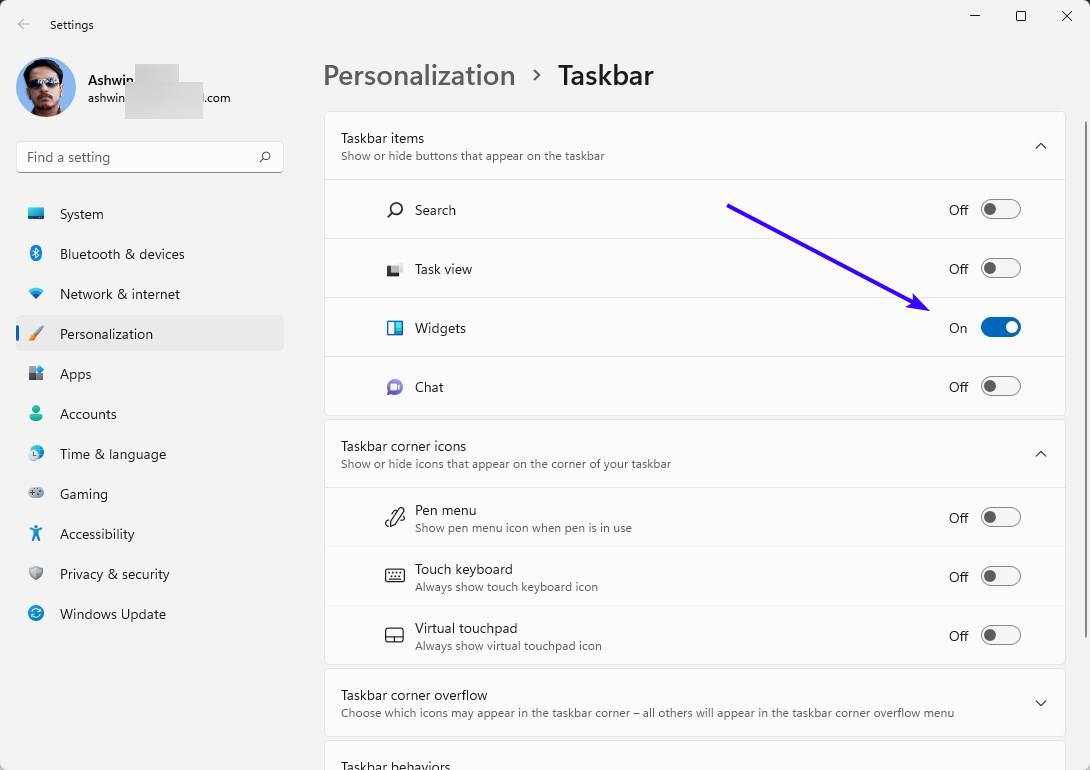Click the Gaming controller icon
Image resolution: width=1090 pixels, height=770 pixels.
pyautogui.click(x=36, y=493)
